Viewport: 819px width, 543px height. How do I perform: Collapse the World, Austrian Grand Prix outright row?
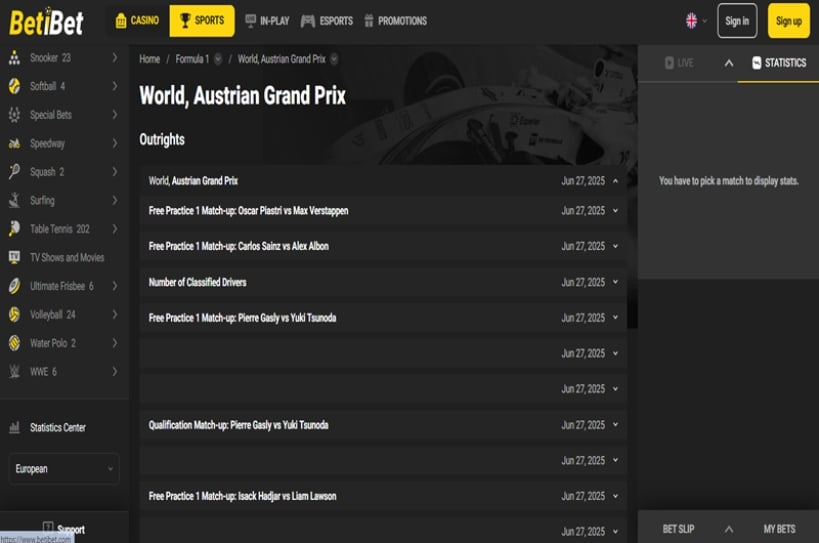[383, 181]
